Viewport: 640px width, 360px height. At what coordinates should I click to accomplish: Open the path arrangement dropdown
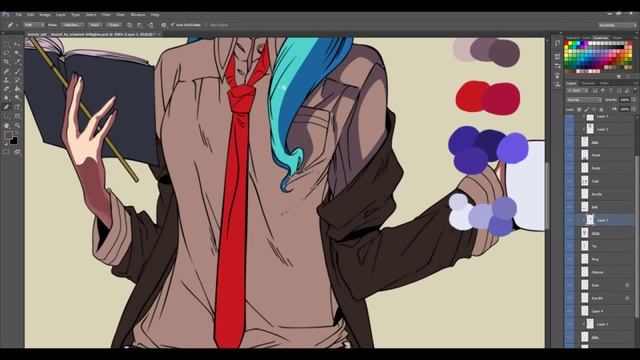pyautogui.click(x=151, y=25)
